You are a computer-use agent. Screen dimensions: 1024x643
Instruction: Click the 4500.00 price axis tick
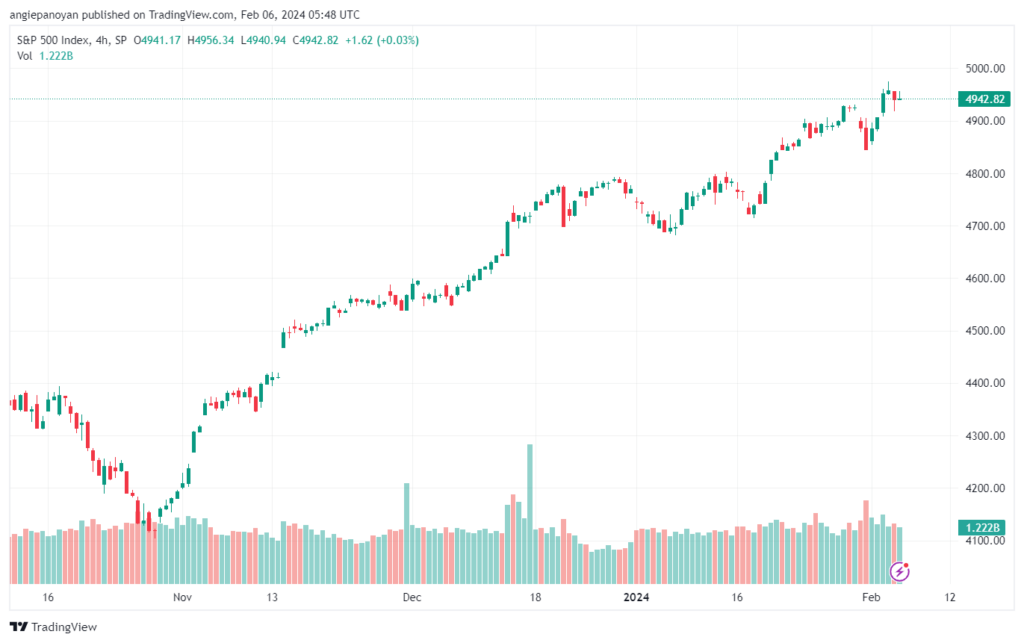(985, 331)
